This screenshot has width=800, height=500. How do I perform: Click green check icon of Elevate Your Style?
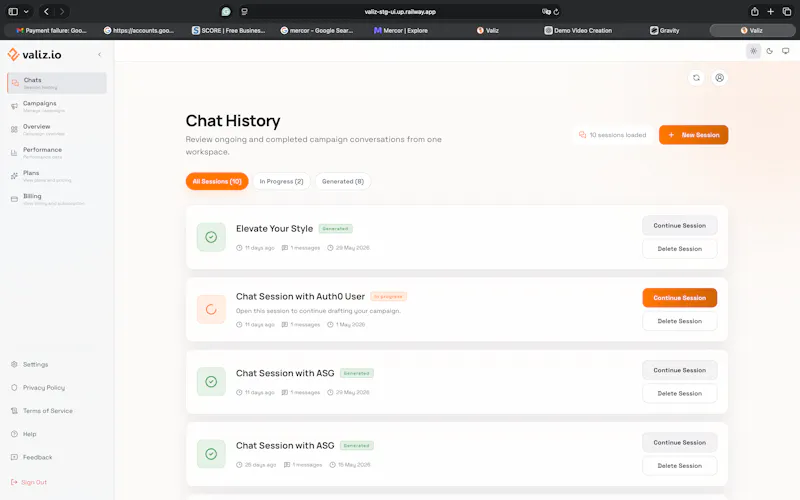click(x=211, y=237)
